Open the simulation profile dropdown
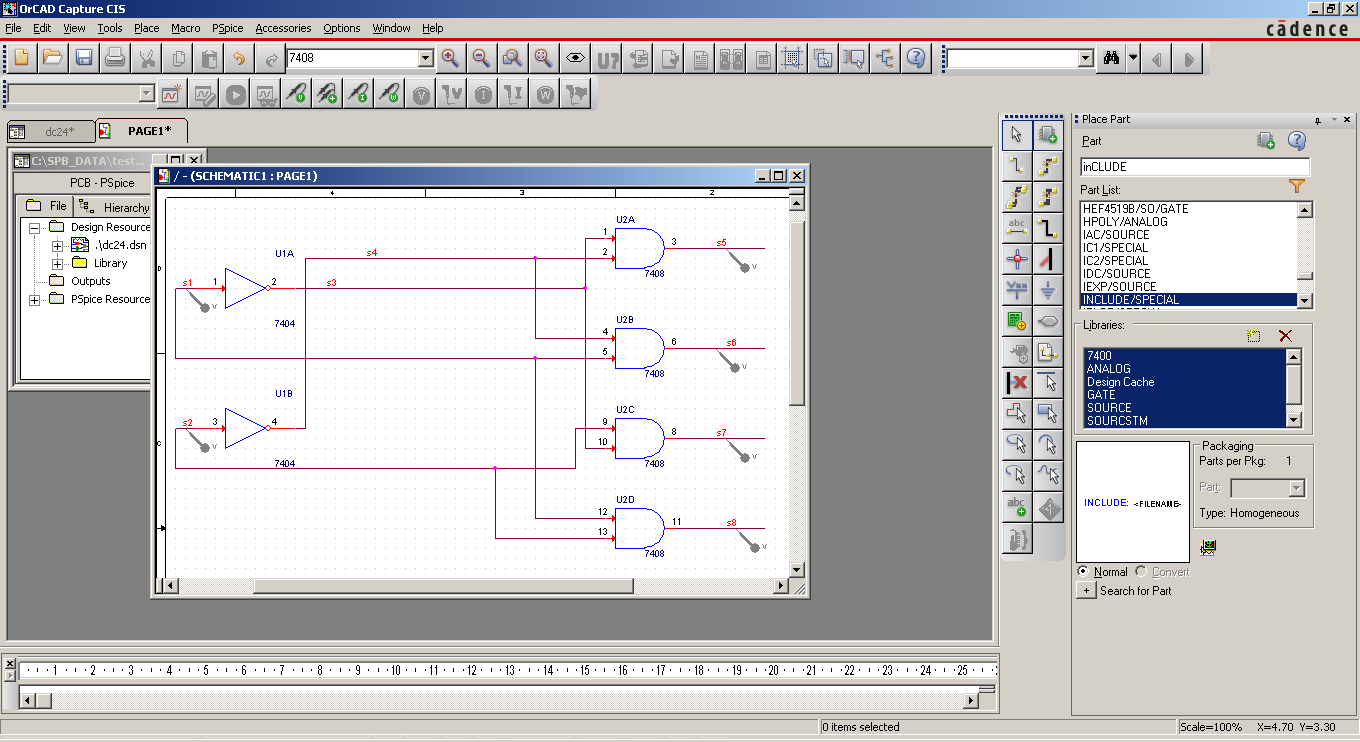This screenshot has width=1360, height=742. click(x=147, y=94)
